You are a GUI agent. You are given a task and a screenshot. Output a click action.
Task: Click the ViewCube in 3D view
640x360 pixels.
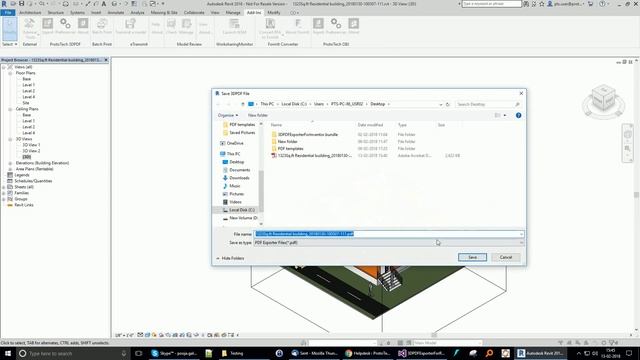pos(603,98)
